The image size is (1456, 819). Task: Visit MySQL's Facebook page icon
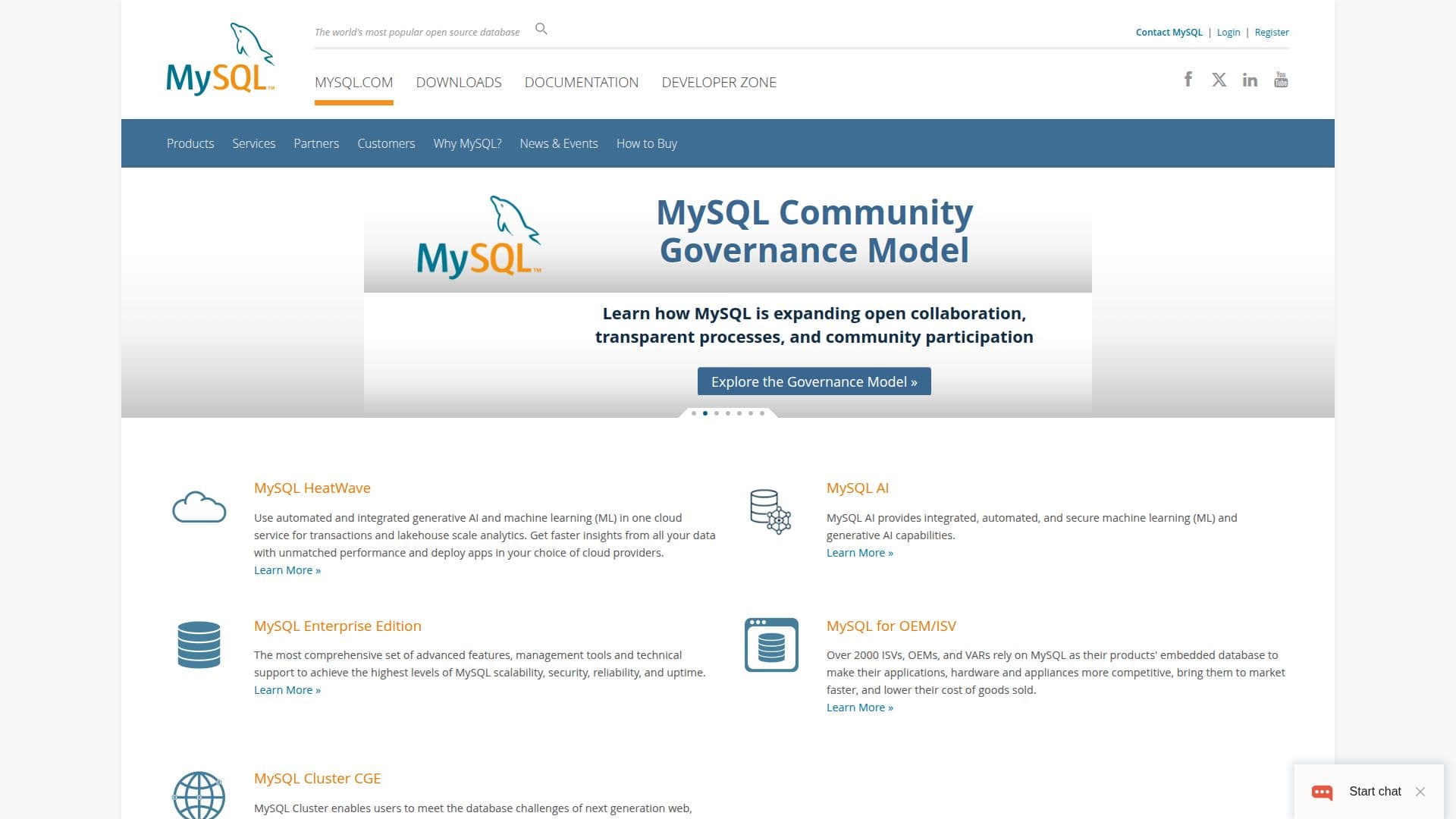coord(1188,79)
